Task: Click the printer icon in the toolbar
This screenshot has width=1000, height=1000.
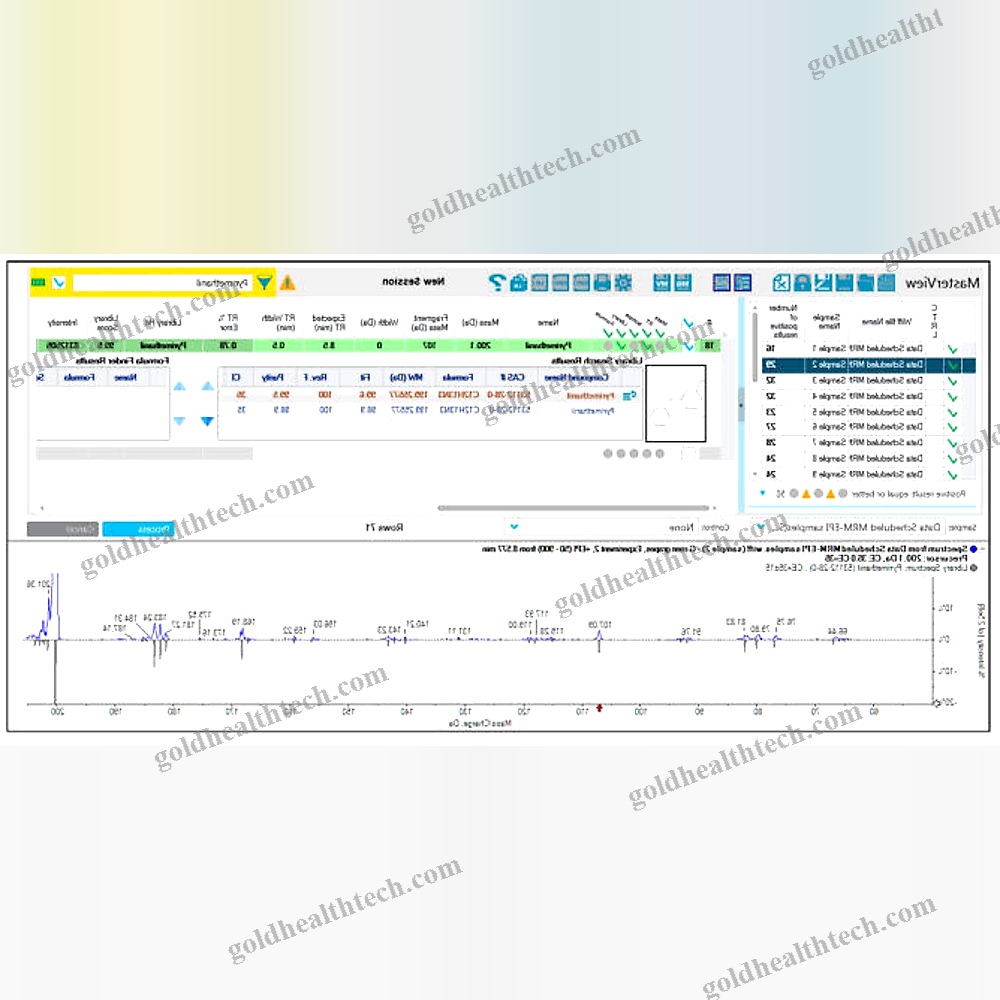Action: pyautogui.click(x=602, y=283)
